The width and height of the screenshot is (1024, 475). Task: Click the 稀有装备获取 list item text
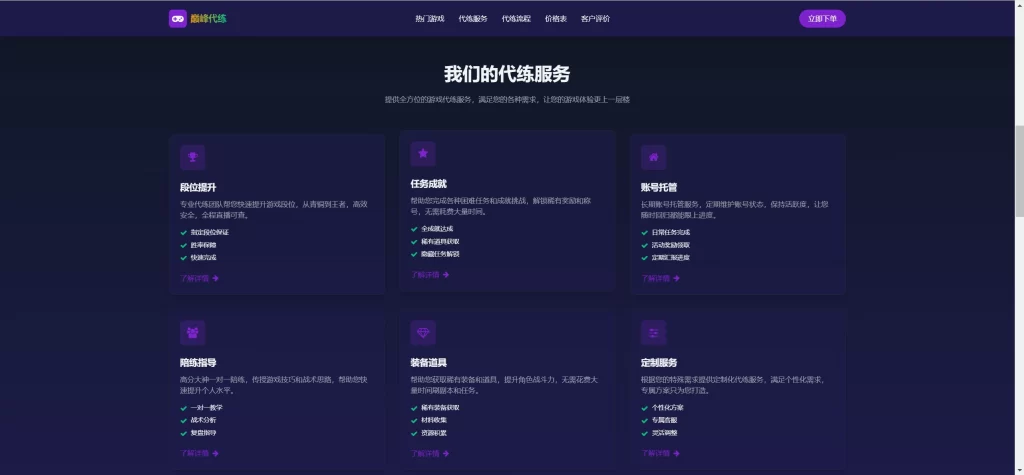[441, 408]
